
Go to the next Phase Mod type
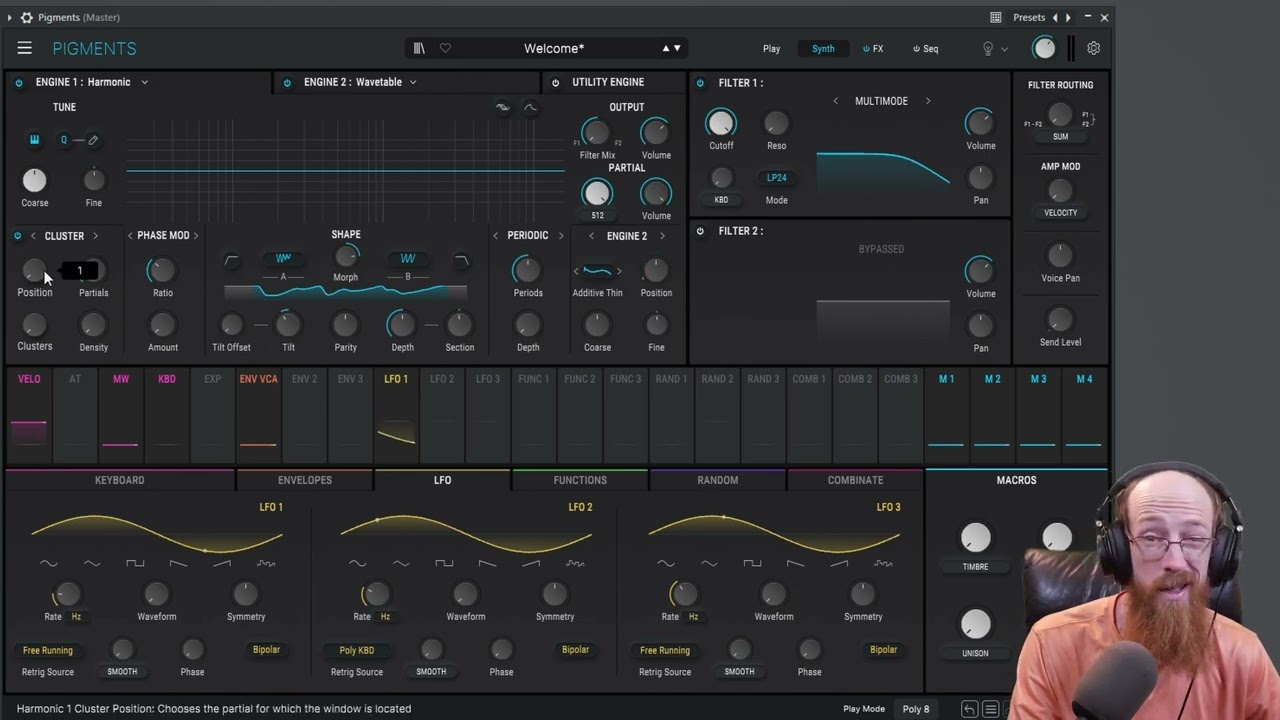[x=195, y=236]
